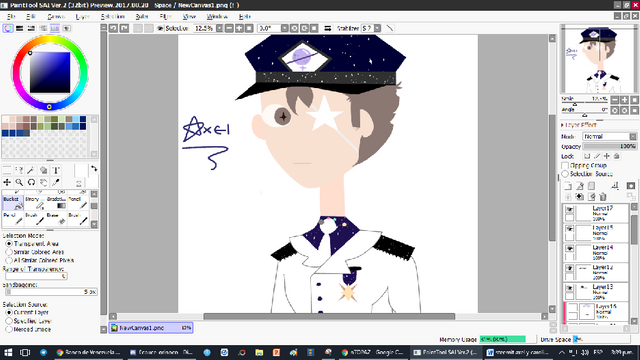Activate the Zoom magnifier tool

point(19,182)
